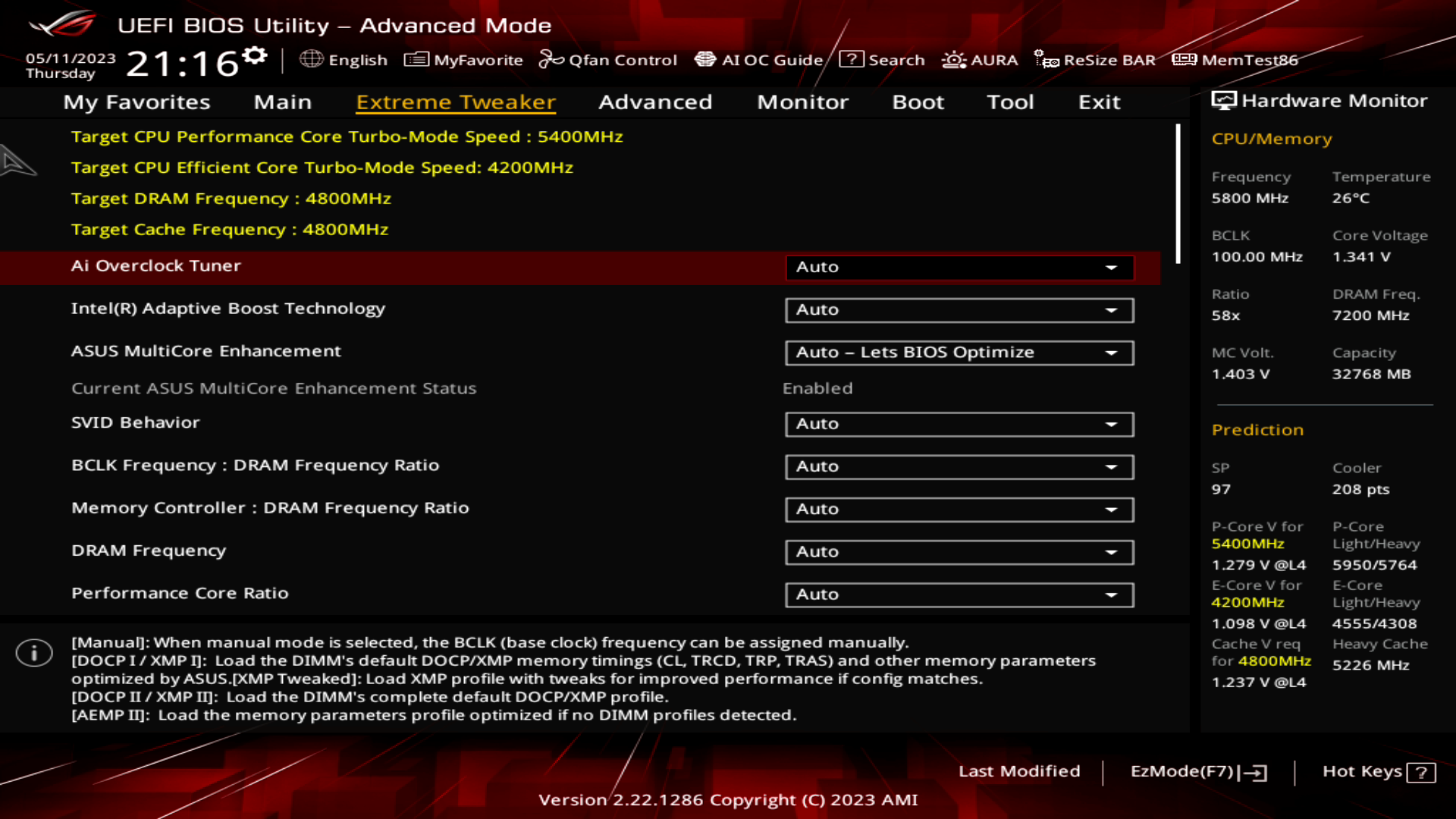Click English language button
Screen dimensions: 1456x819
coord(358,60)
